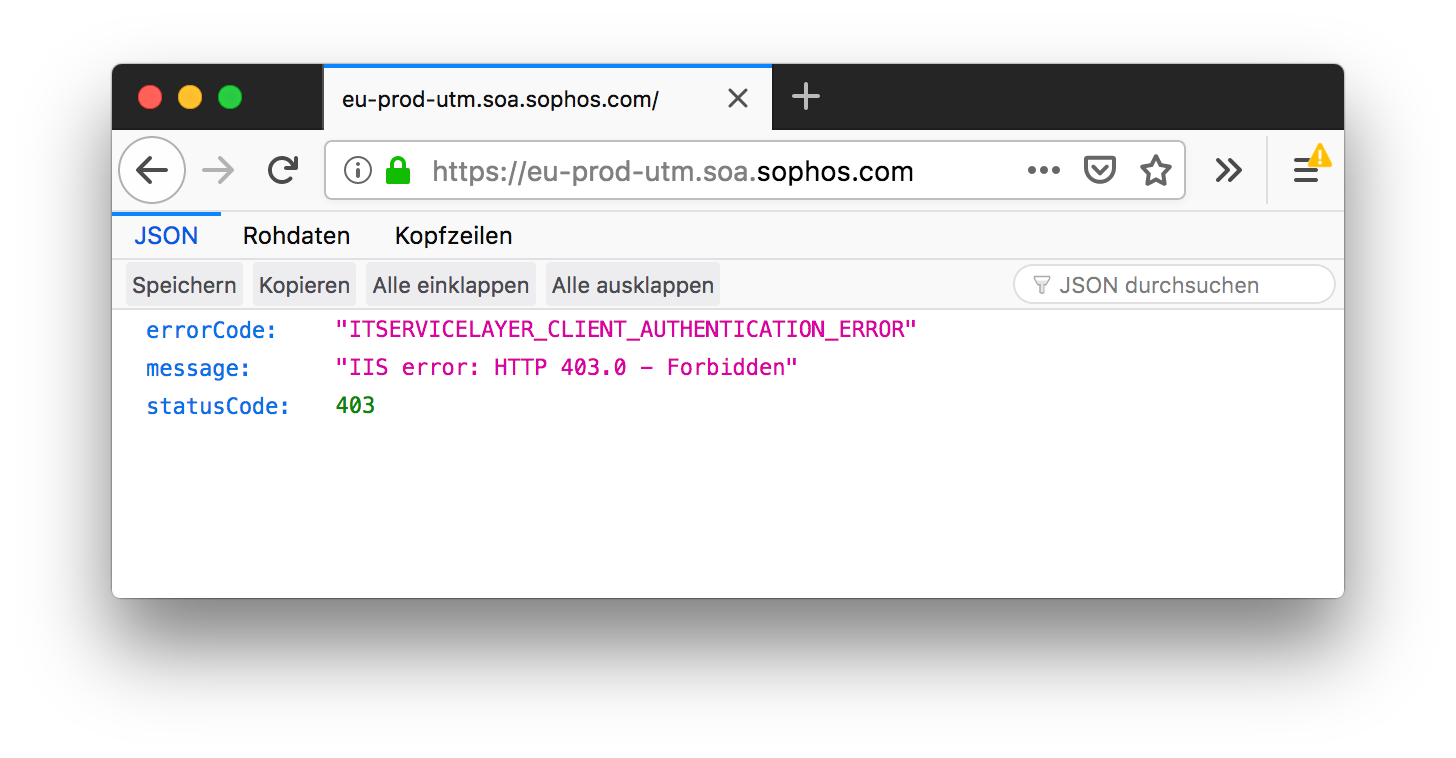
Task: Open a new tab with plus button
Action: 805,97
